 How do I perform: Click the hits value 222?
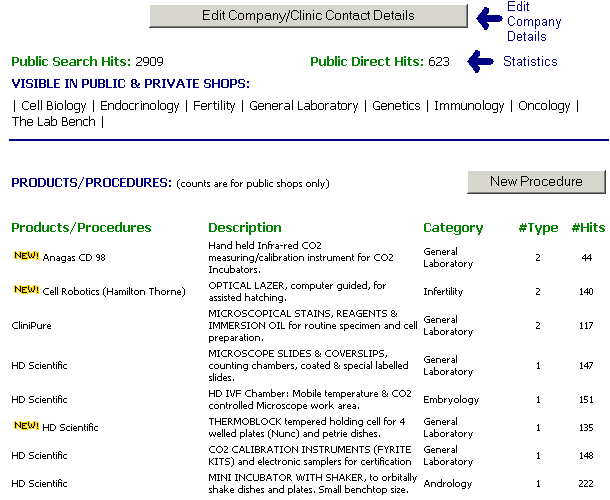coord(586,484)
